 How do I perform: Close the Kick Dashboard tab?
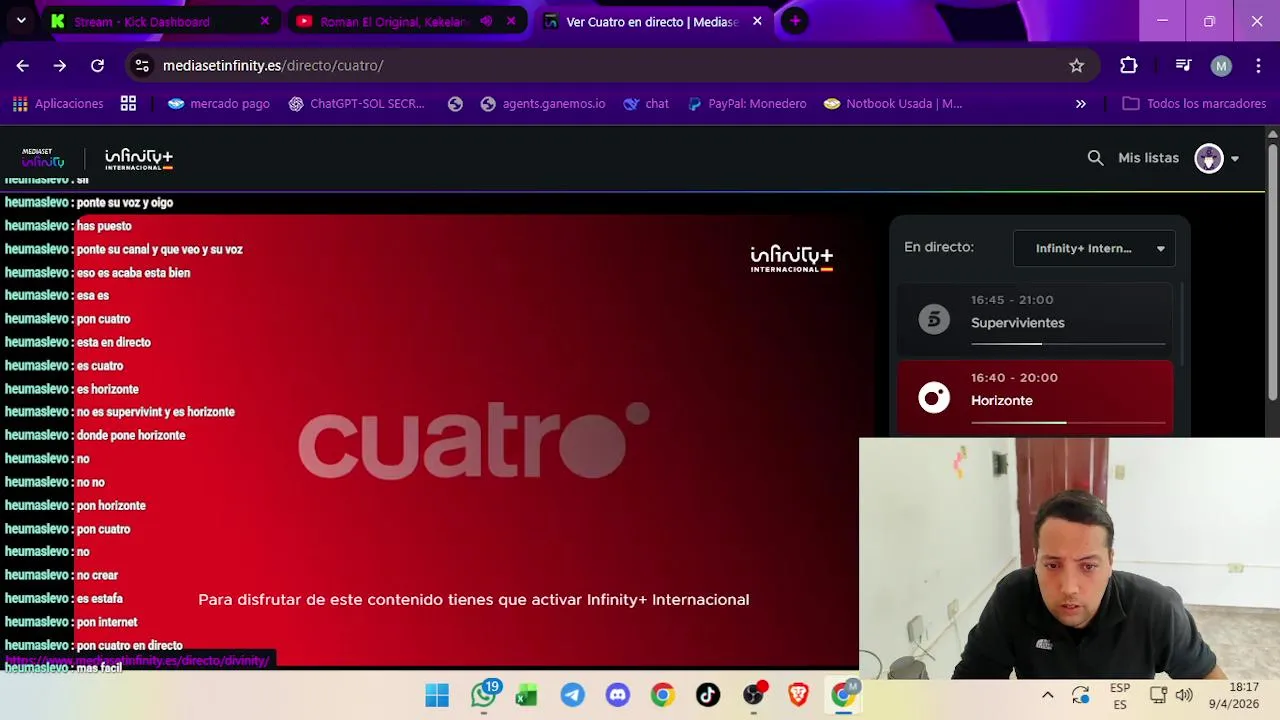264,21
